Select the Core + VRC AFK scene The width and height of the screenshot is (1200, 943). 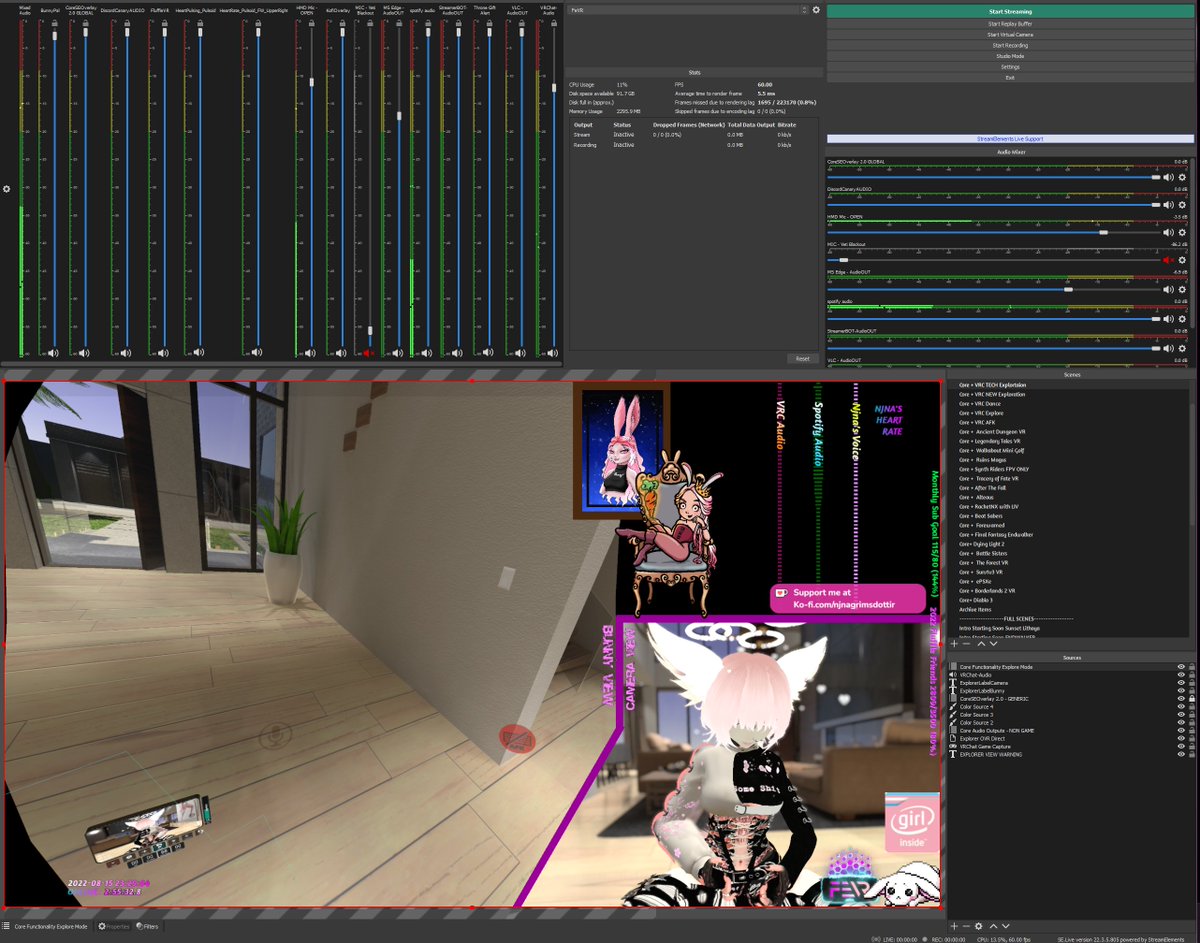979,422
